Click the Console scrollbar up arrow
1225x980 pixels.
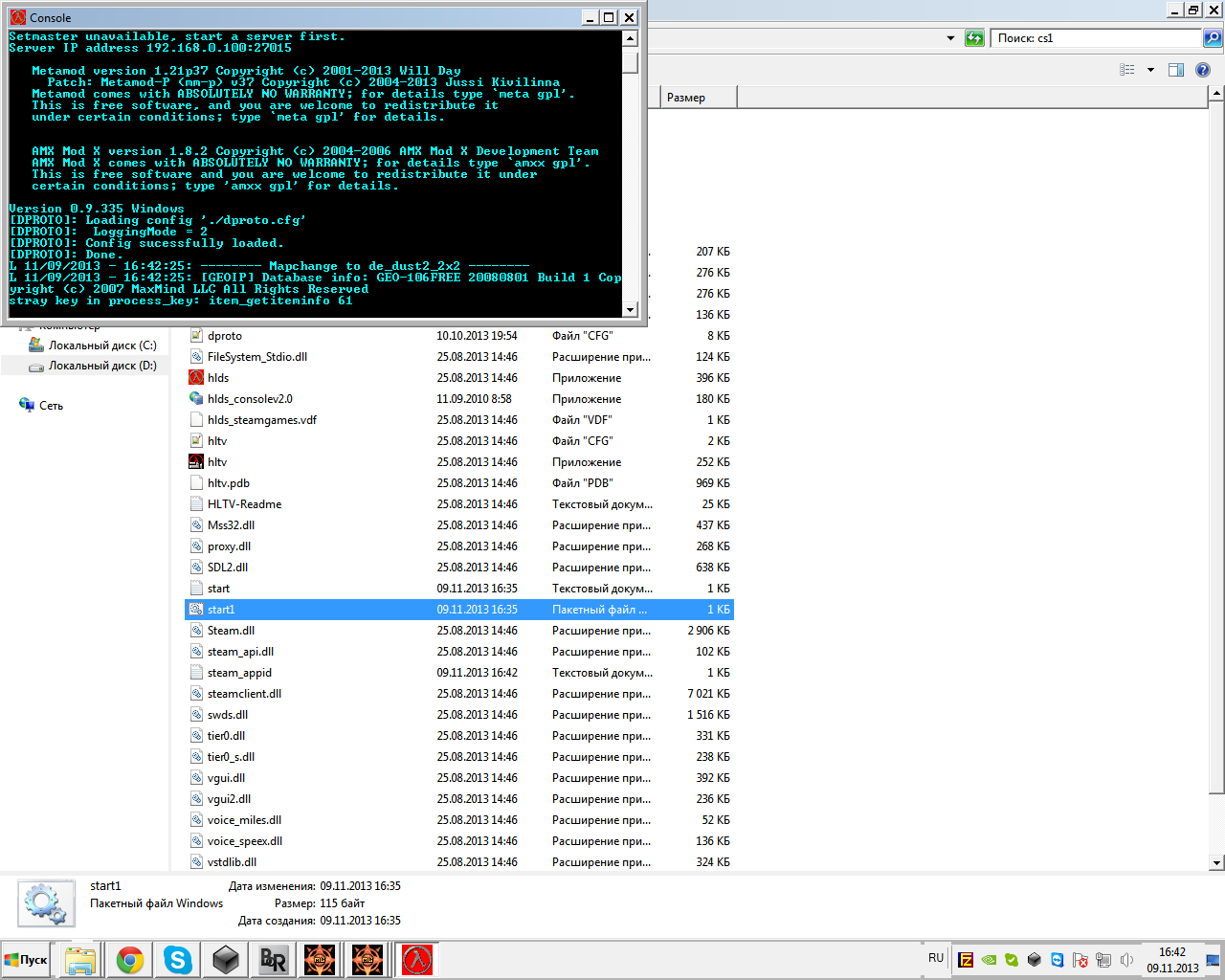[630, 38]
